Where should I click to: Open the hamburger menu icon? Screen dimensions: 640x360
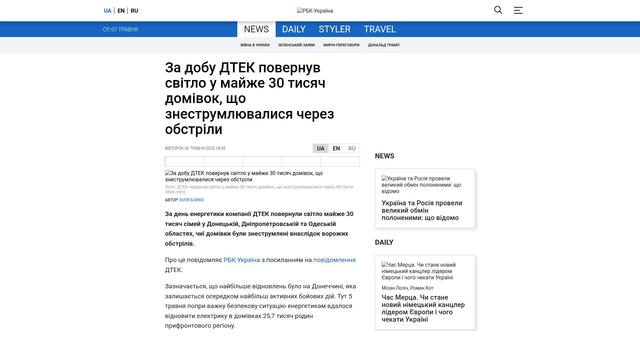[x=518, y=11]
